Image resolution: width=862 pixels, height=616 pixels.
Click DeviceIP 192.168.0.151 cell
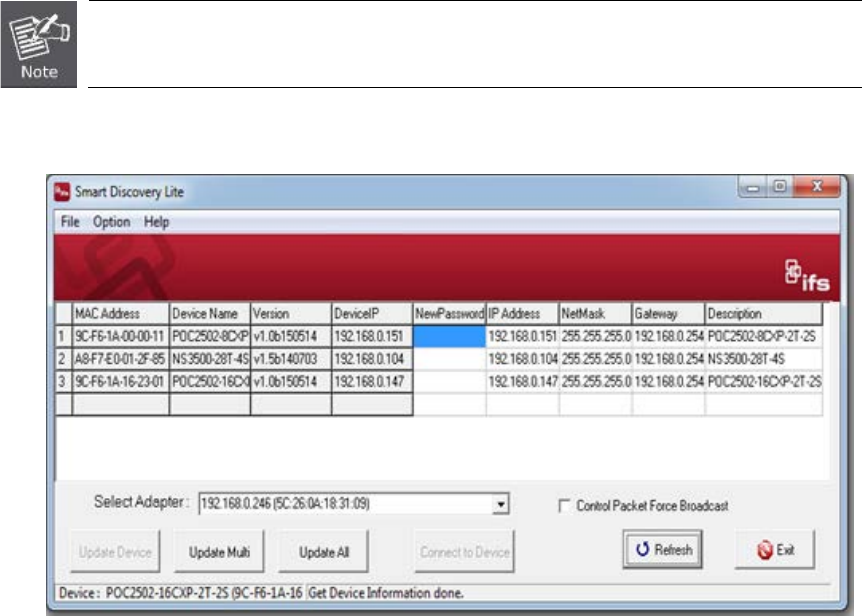click(x=372, y=336)
